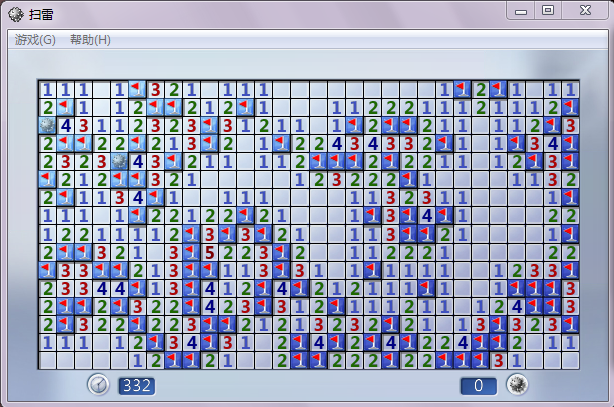The height and width of the screenshot is (407, 614).
Task: Select the remaining mines counter showing 0
Action: coord(479,386)
